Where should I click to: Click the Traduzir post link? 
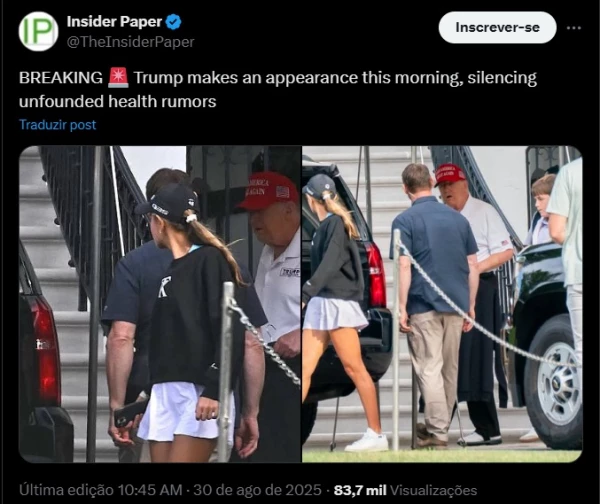(57, 125)
